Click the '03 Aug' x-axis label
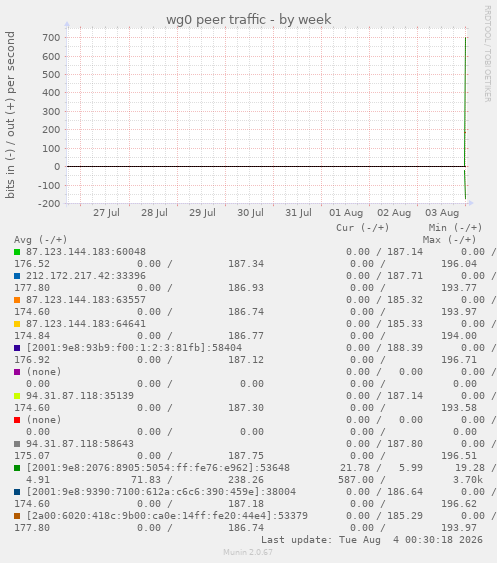This screenshot has height=563, width=497. (x=442, y=213)
